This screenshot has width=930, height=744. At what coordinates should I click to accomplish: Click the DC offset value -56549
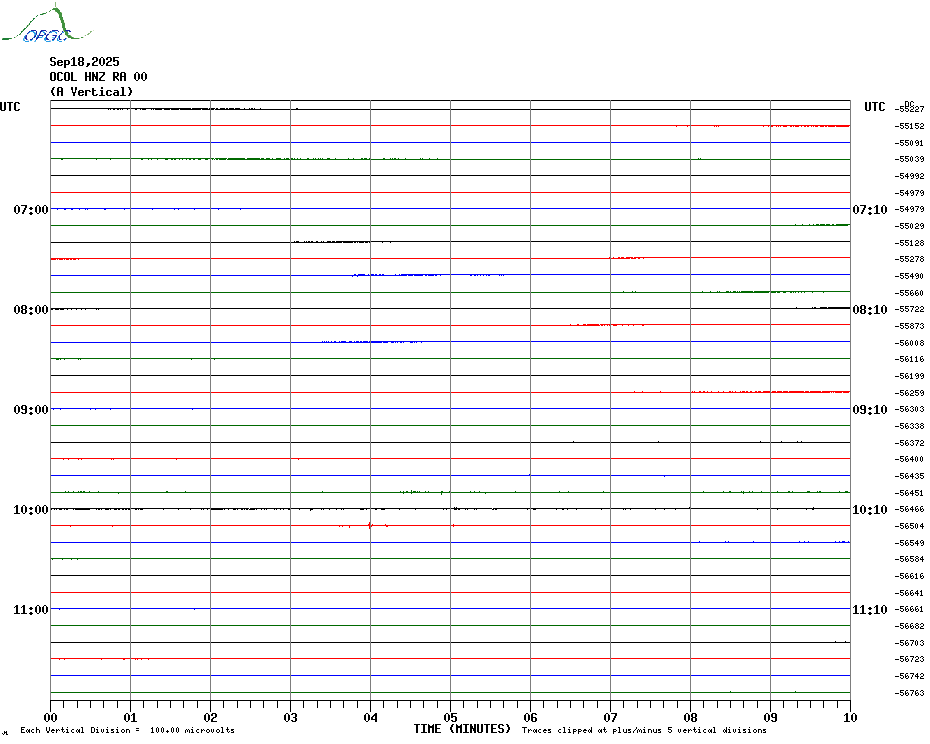click(x=910, y=543)
